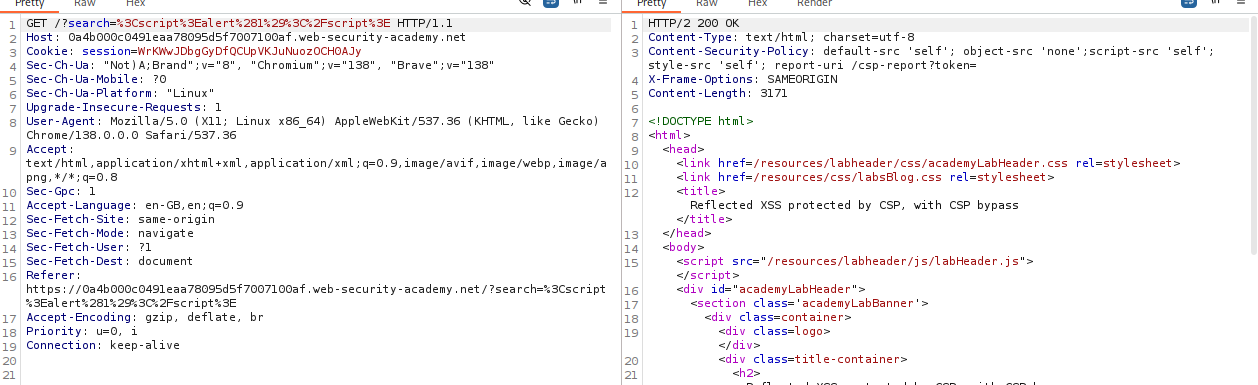Screen dimensions: 1258x385
Task: Switch to response Render tab
Action: pyautogui.click(x=814, y=3)
